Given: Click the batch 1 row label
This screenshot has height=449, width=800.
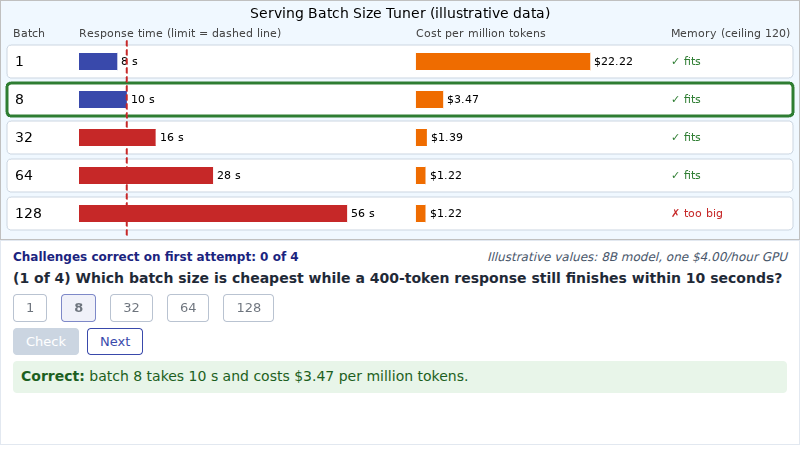Looking at the screenshot, I should [19, 61].
